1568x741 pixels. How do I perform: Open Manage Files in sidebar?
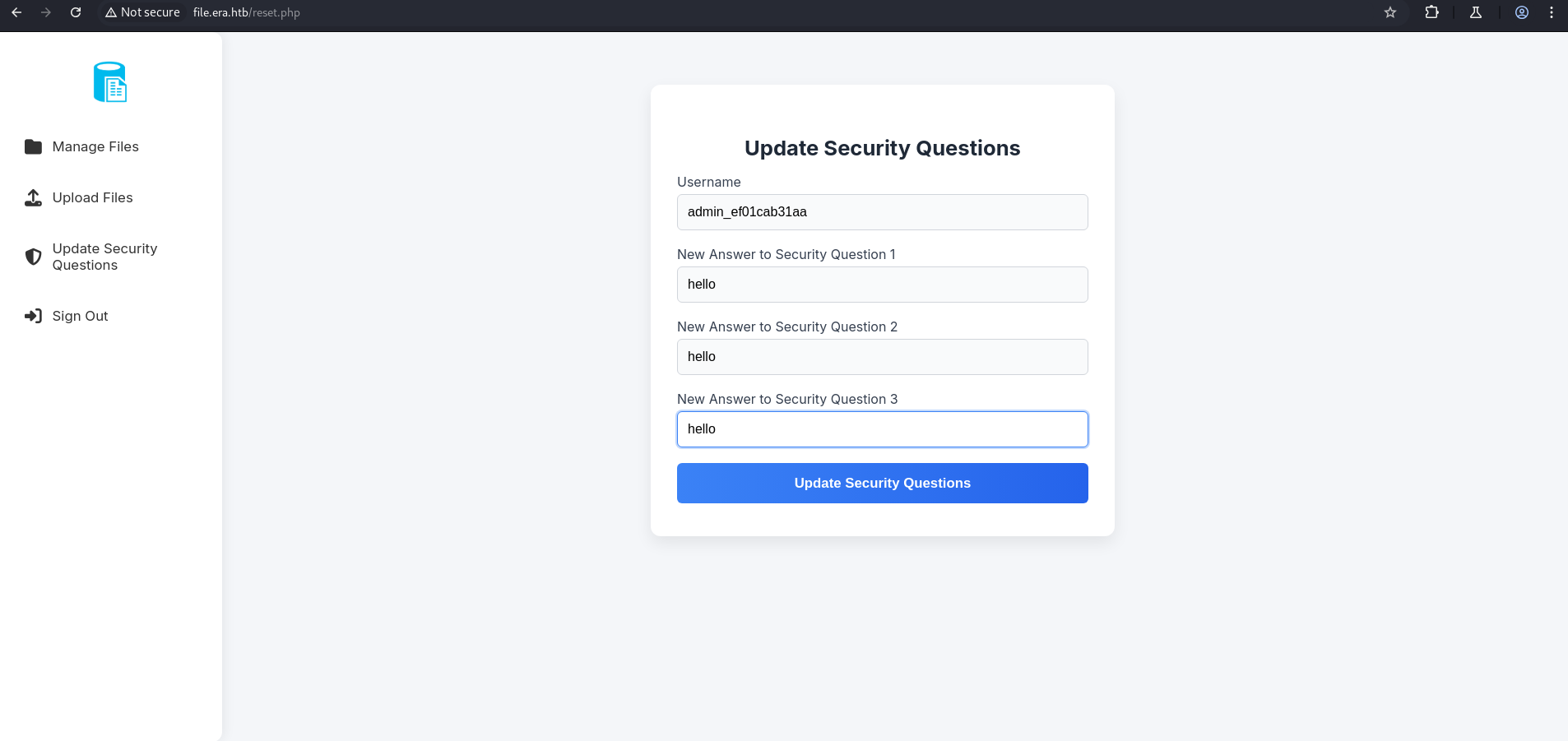[x=95, y=146]
